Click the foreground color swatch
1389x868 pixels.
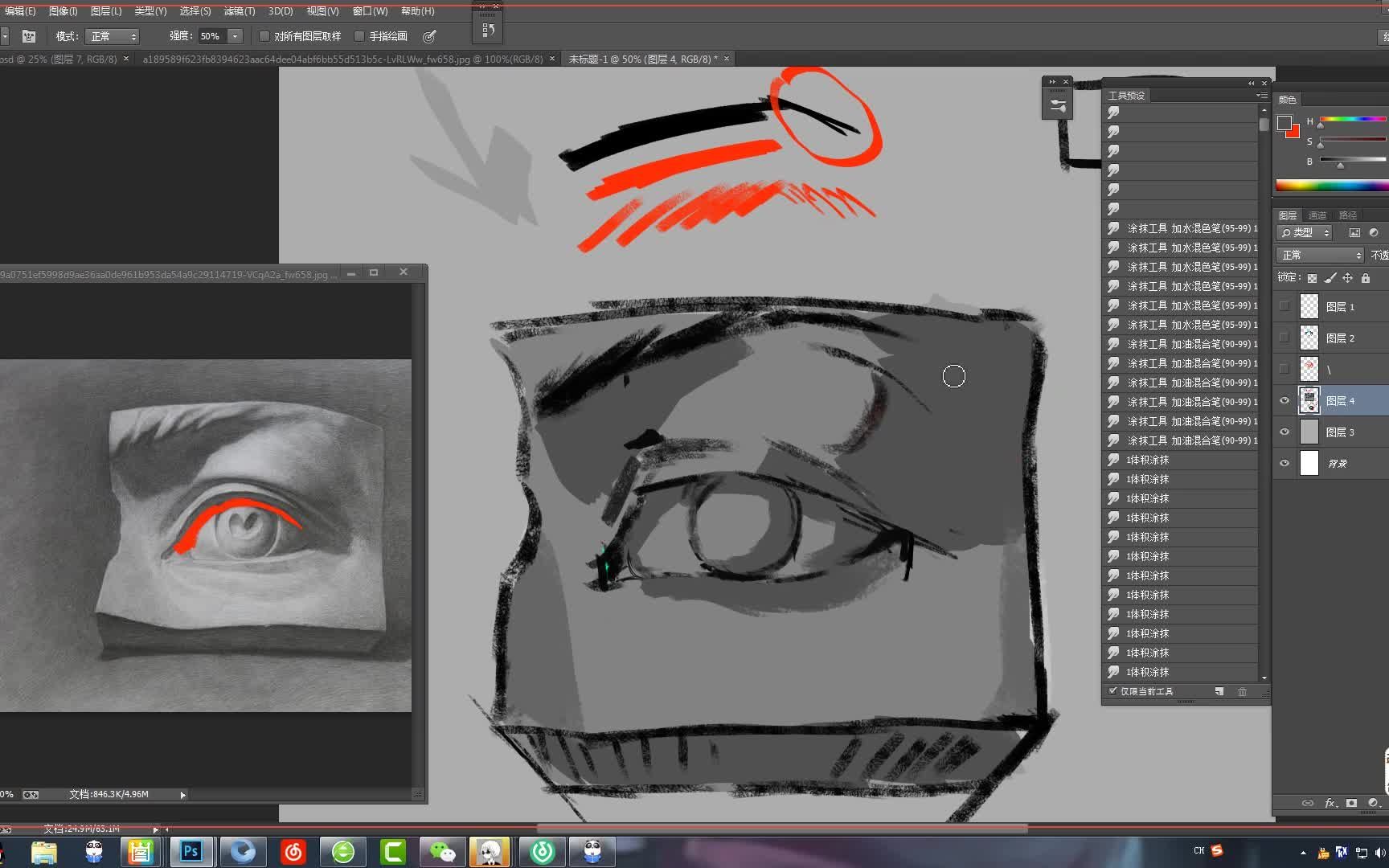pyautogui.click(x=1284, y=122)
